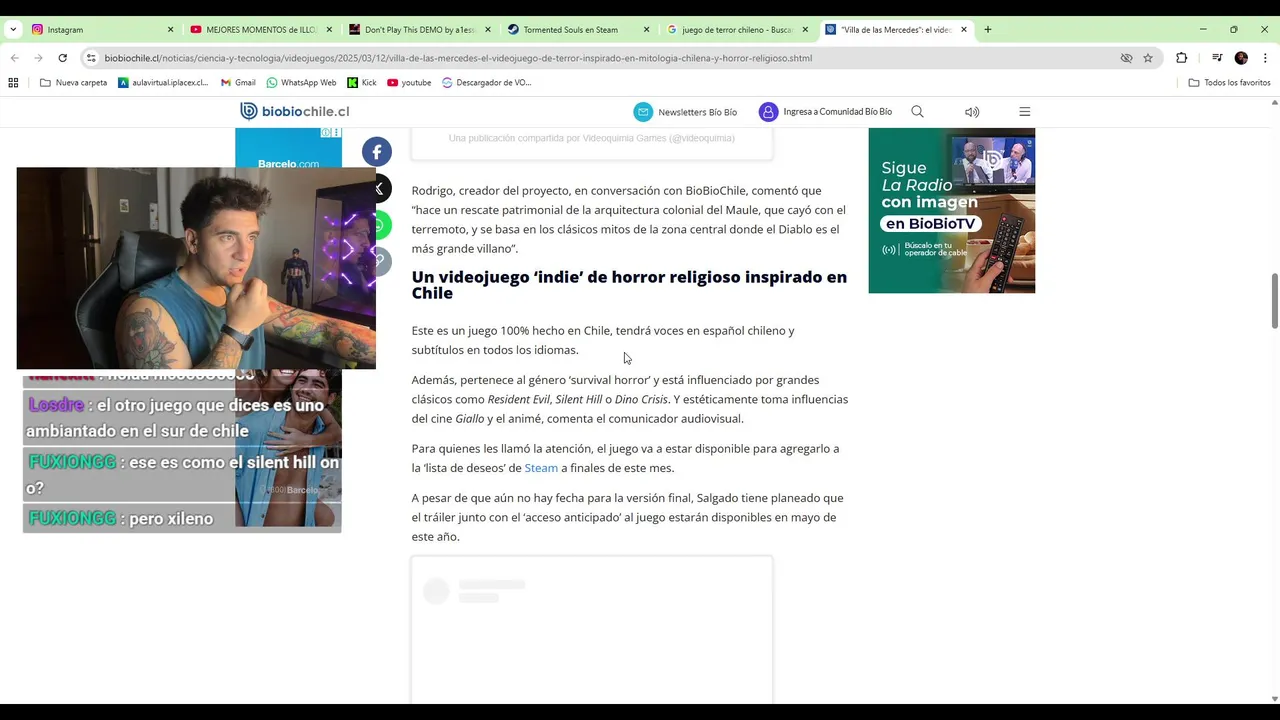Image resolution: width=1280 pixels, height=720 pixels.
Task: Go back to the previous page
Action: [15, 58]
